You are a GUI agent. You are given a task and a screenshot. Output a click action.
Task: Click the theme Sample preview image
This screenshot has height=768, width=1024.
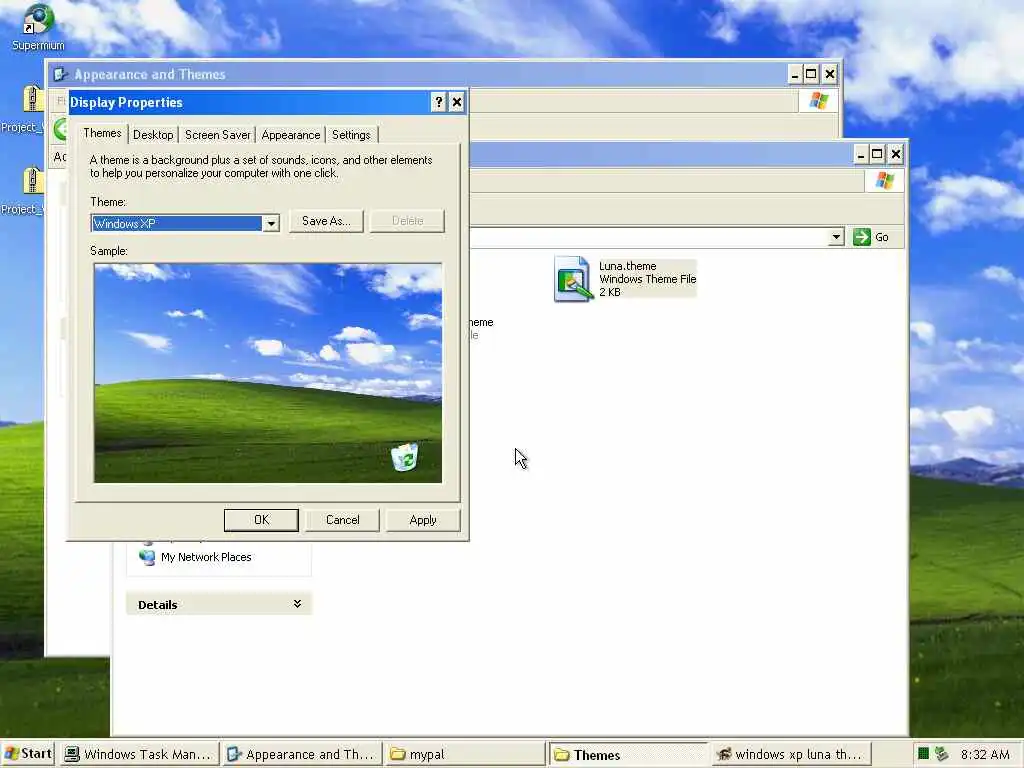[x=268, y=373]
